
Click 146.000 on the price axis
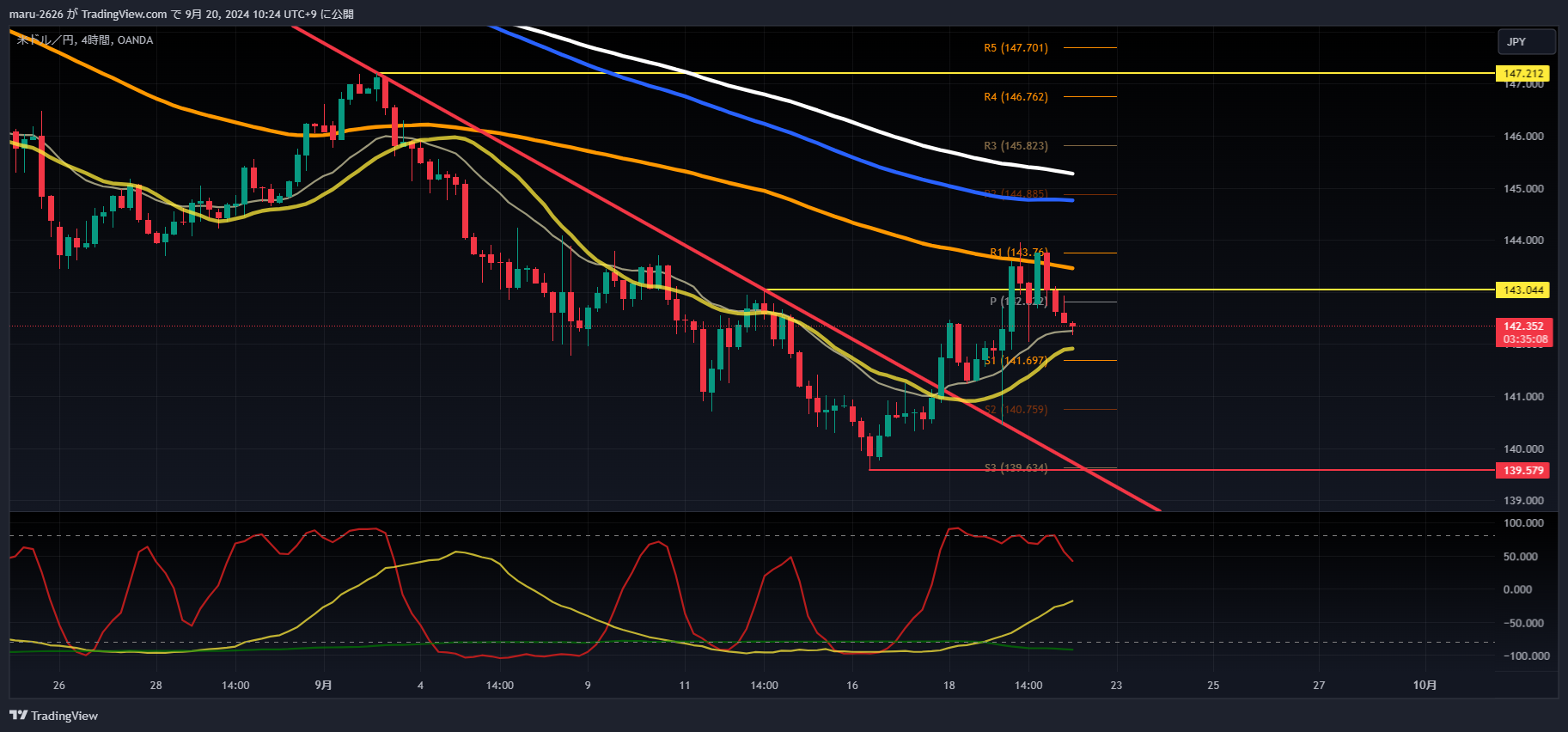click(1523, 137)
